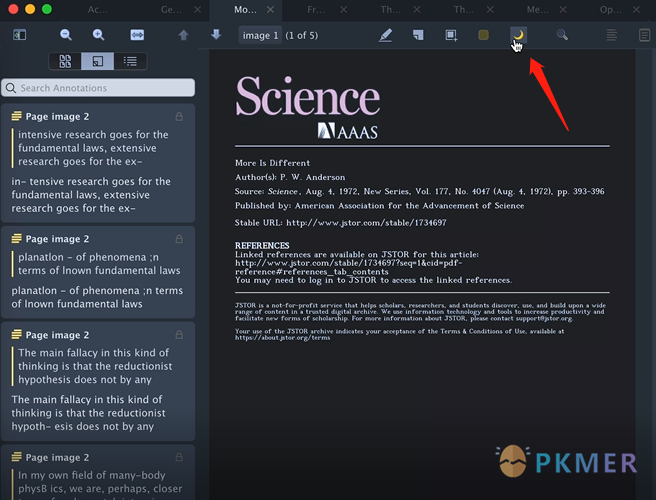656x500 pixels.
Task: Close the 'Ge...' tab
Action: pyautogui.click(x=197, y=10)
